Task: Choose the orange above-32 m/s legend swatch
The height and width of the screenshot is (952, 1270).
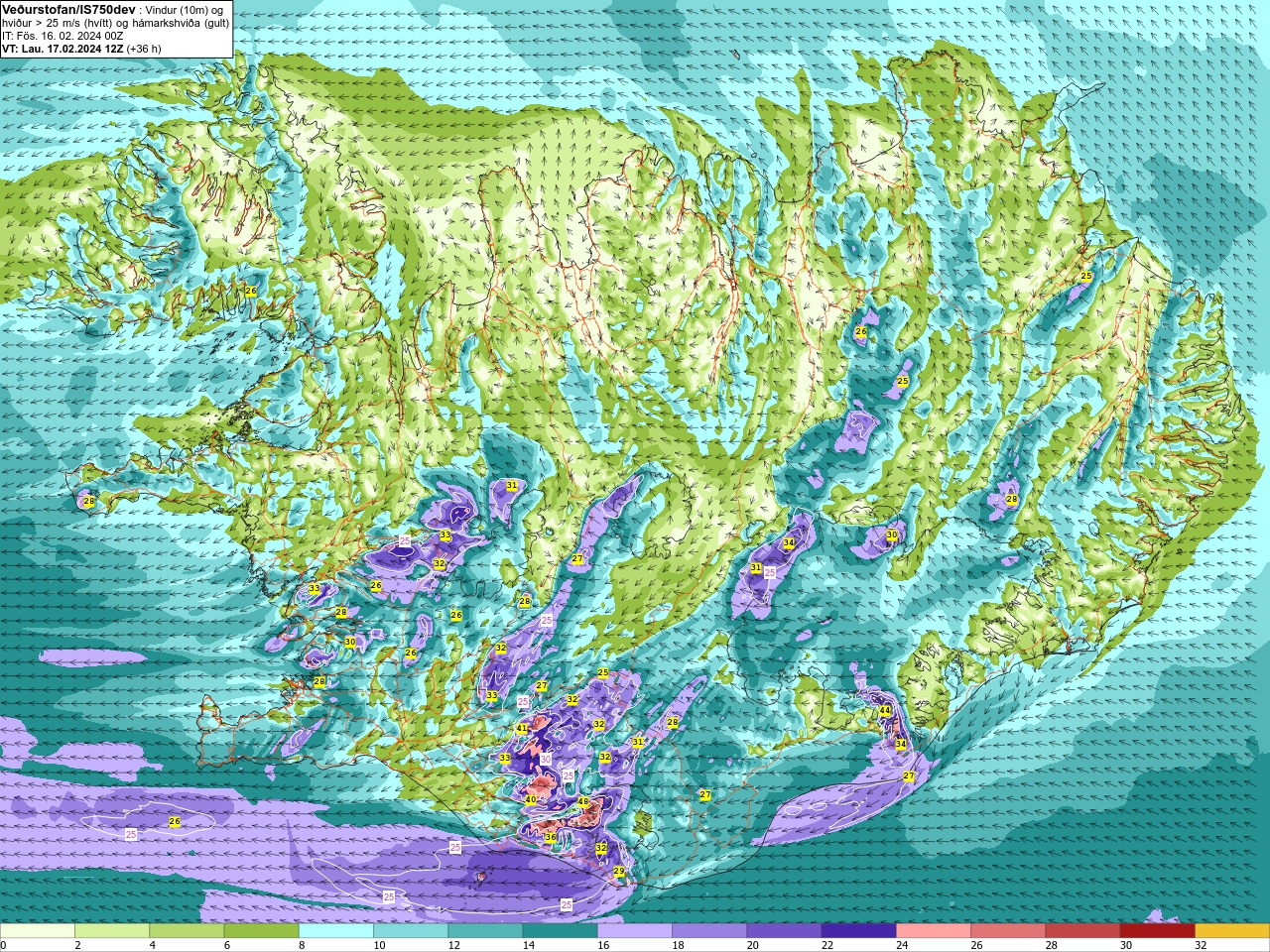Action: (1232, 931)
